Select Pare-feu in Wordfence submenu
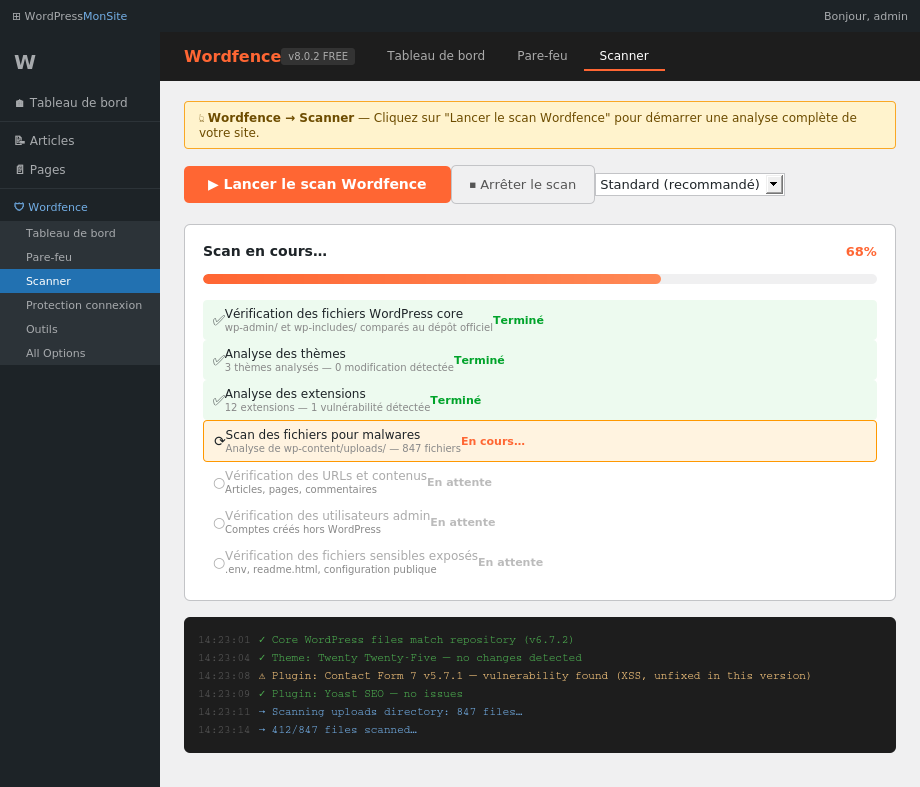The width and height of the screenshot is (920, 787). tap(80, 257)
